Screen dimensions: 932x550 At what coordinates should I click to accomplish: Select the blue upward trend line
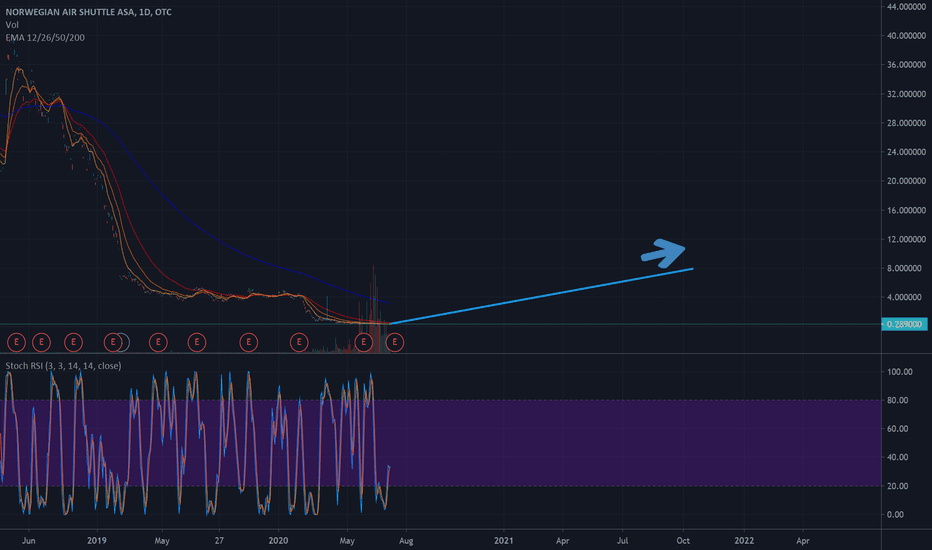click(x=541, y=296)
